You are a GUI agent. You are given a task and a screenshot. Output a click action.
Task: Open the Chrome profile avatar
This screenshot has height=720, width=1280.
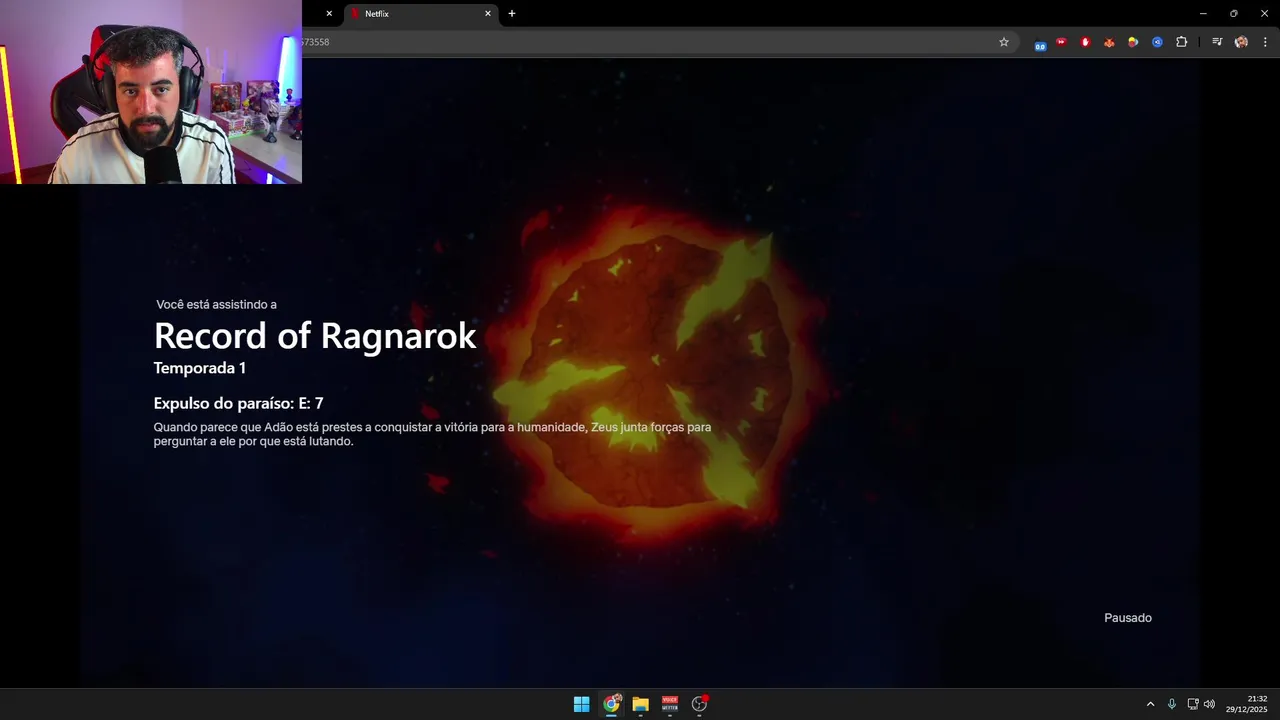[1241, 42]
